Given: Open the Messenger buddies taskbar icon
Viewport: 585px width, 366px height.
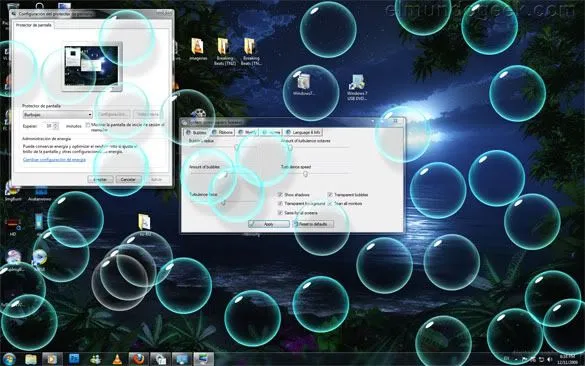Looking at the screenshot, I should (96, 359).
